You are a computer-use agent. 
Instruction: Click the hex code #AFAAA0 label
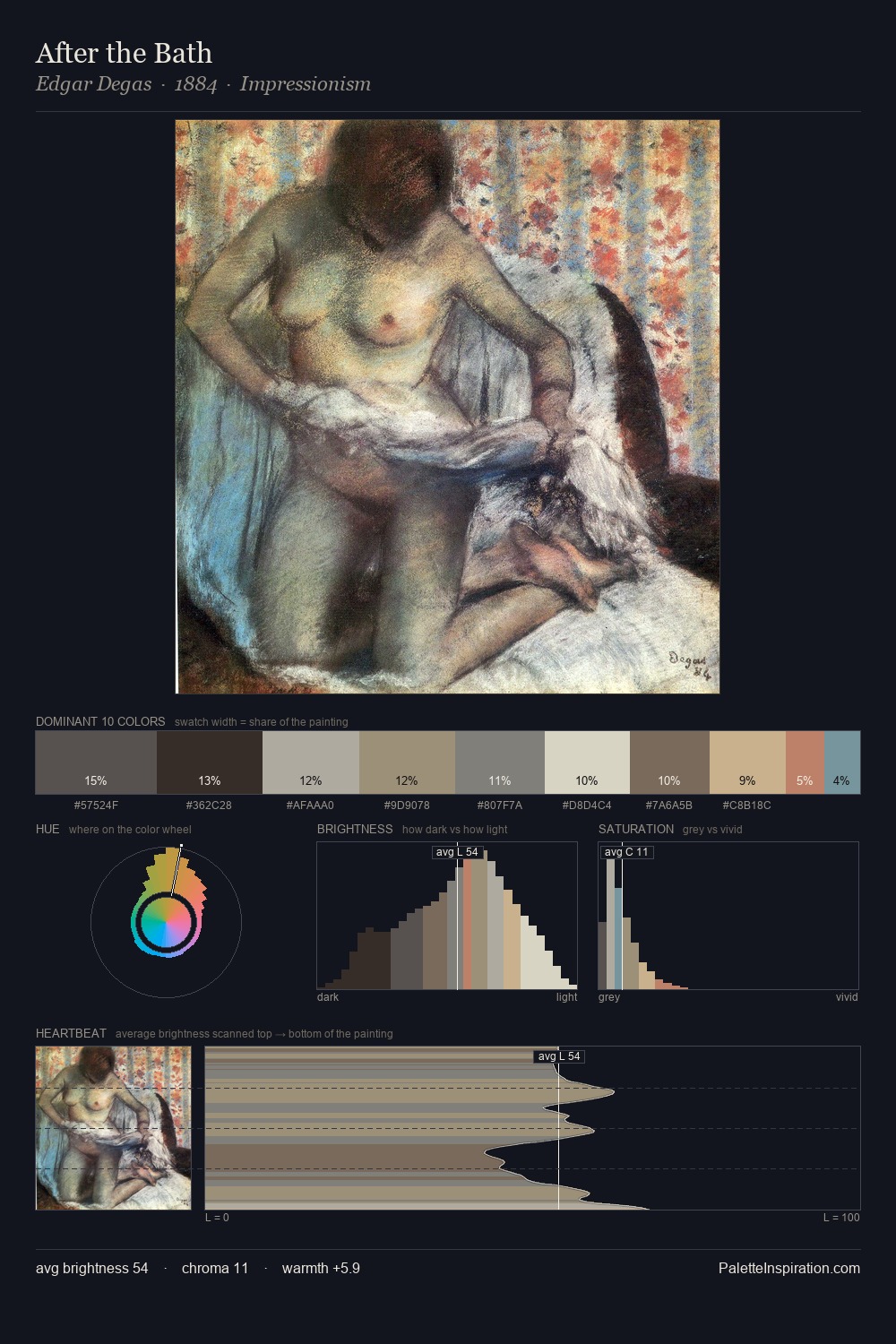pos(310,806)
